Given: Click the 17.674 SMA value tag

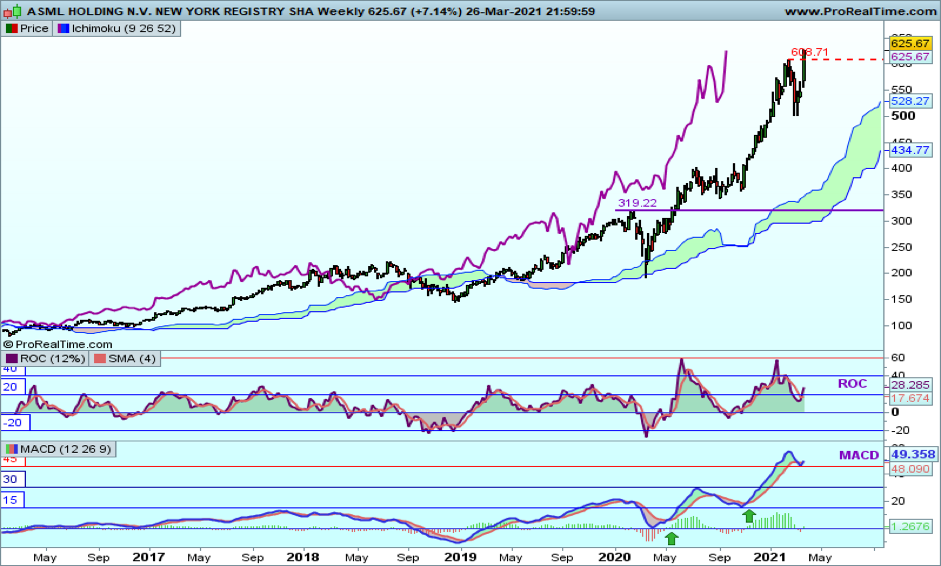Looking at the screenshot, I should point(910,398).
